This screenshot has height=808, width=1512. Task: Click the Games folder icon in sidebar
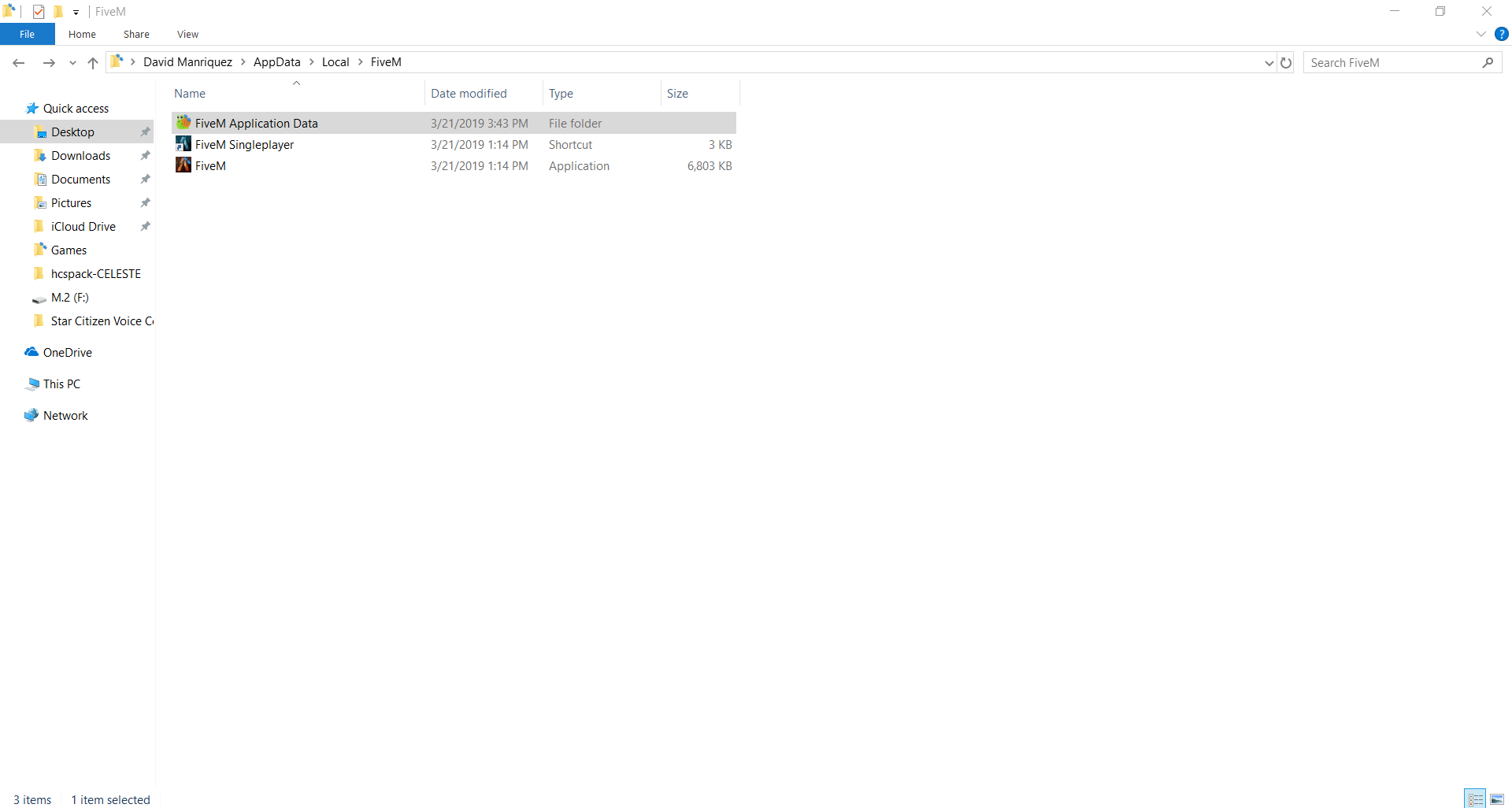coord(40,250)
